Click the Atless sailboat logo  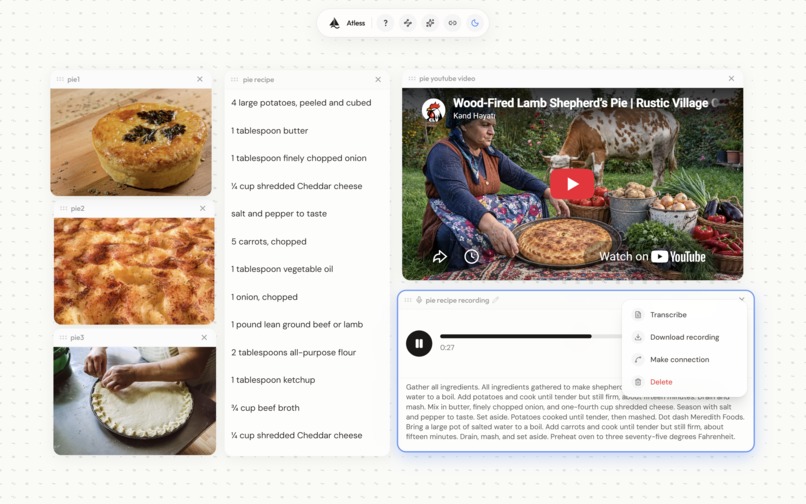[335, 23]
